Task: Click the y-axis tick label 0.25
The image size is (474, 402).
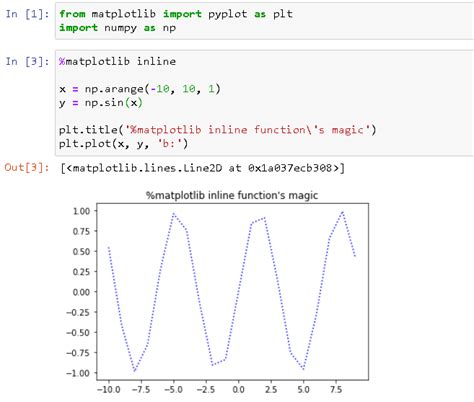Action: tap(82, 272)
